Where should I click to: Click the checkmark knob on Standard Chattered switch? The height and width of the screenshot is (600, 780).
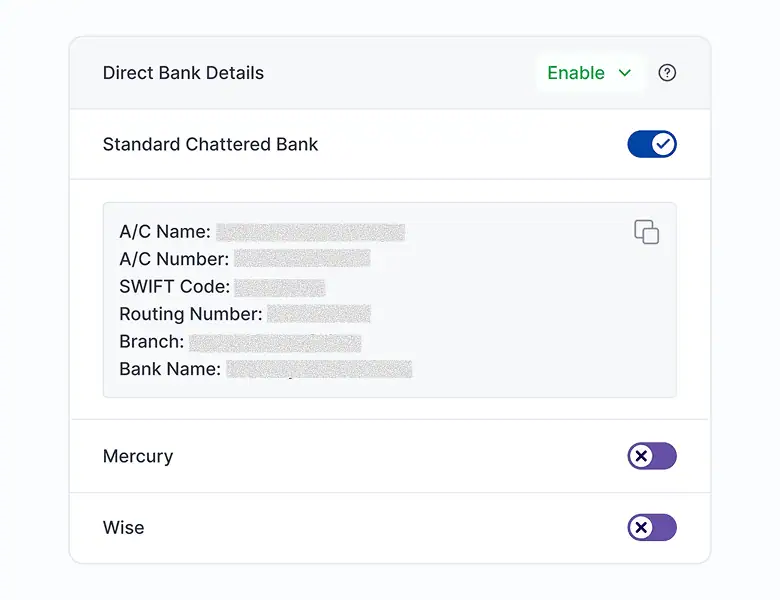tap(663, 144)
